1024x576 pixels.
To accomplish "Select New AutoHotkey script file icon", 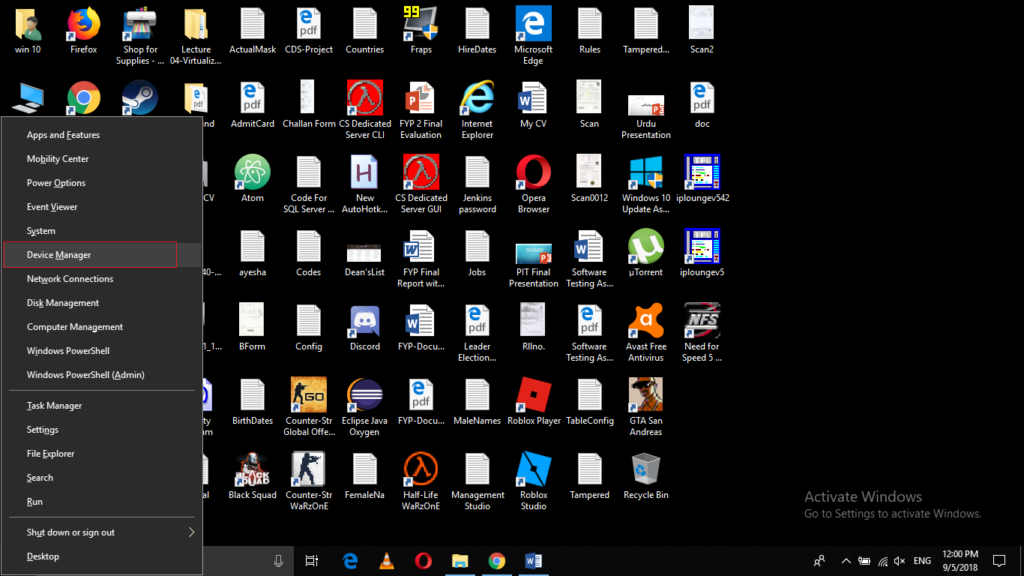I will [x=364, y=184].
